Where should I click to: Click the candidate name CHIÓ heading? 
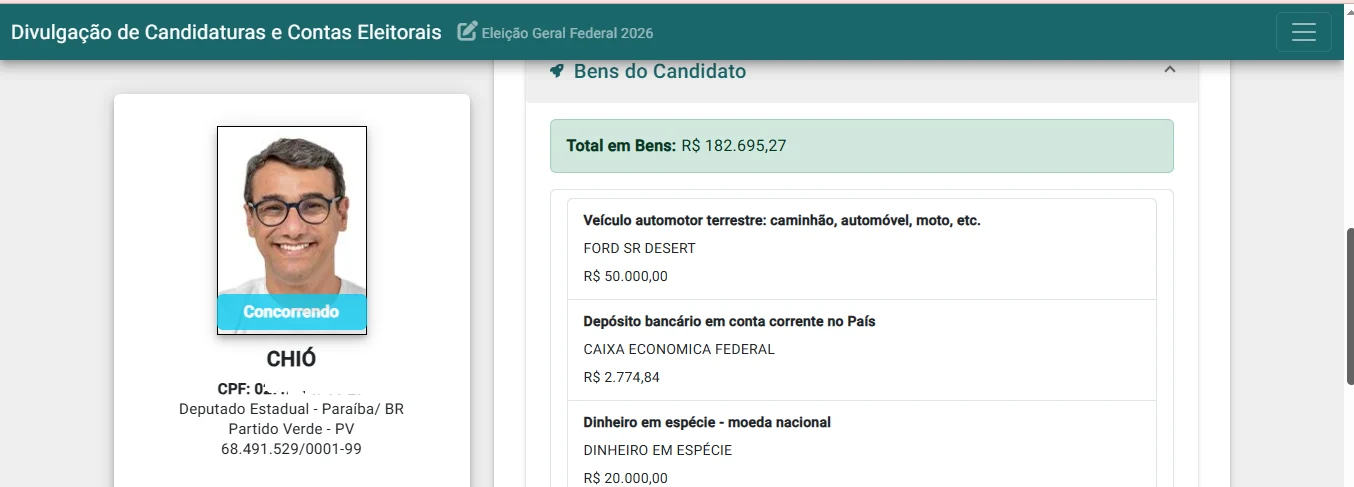pyautogui.click(x=291, y=359)
